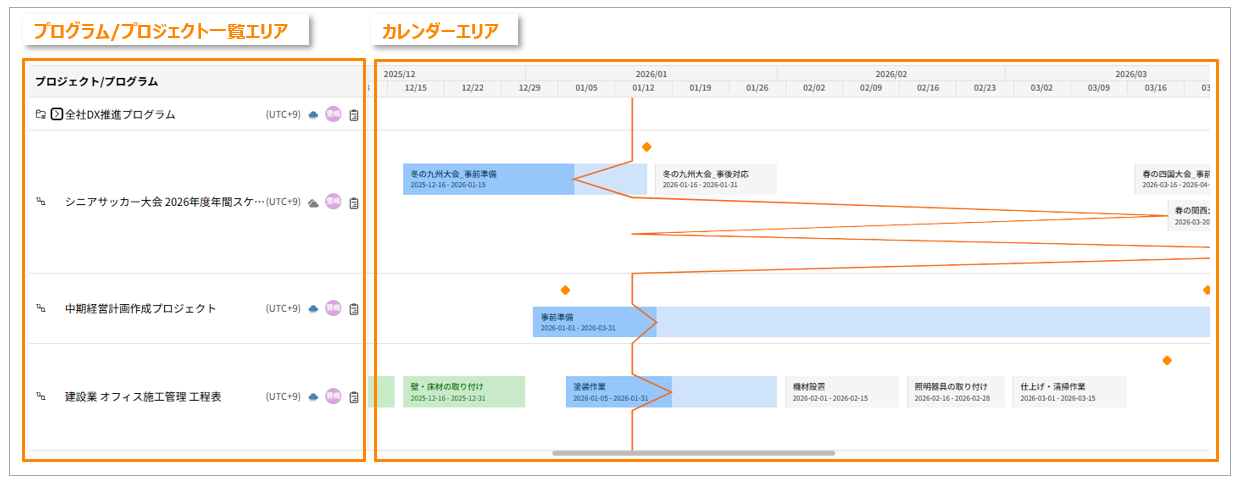This screenshot has width=1236, height=482.
Task: Click the hierarchy icon beside シニアサッカー大会
Action: [41, 202]
